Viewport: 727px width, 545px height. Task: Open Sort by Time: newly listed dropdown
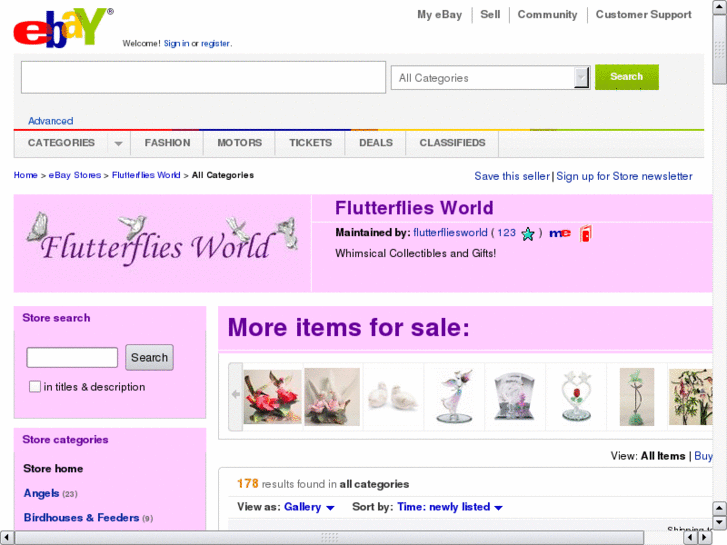pos(450,507)
